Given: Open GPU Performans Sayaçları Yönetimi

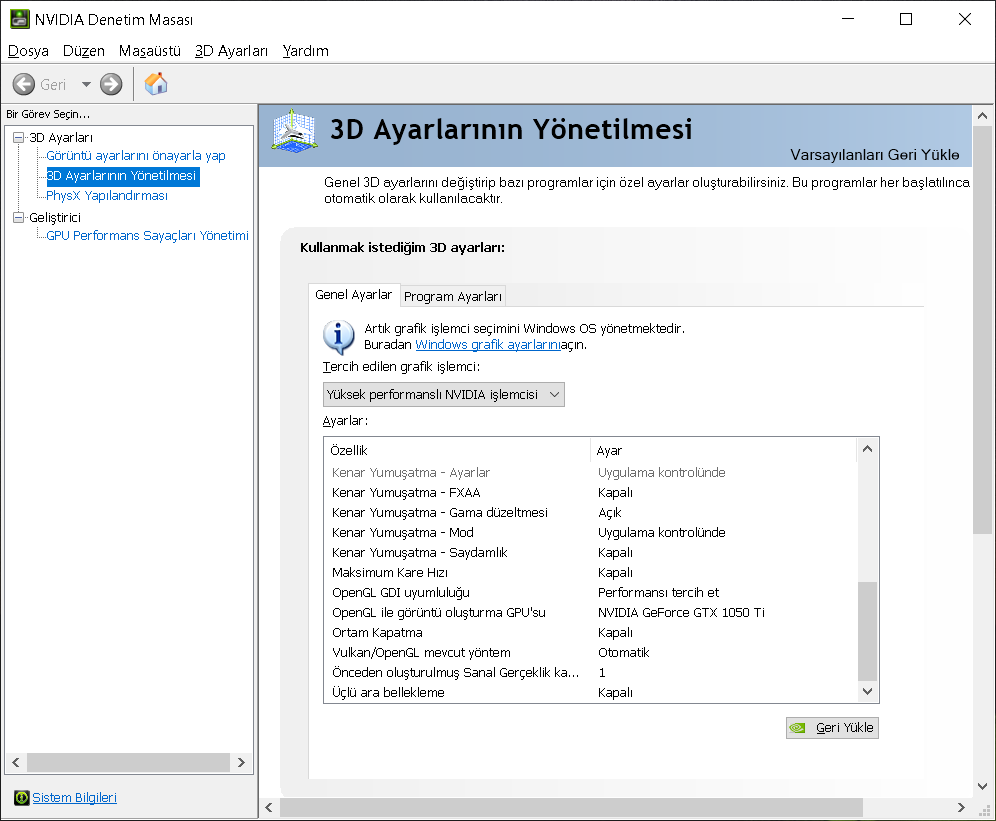Looking at the screenshot, I should (147, 236).
